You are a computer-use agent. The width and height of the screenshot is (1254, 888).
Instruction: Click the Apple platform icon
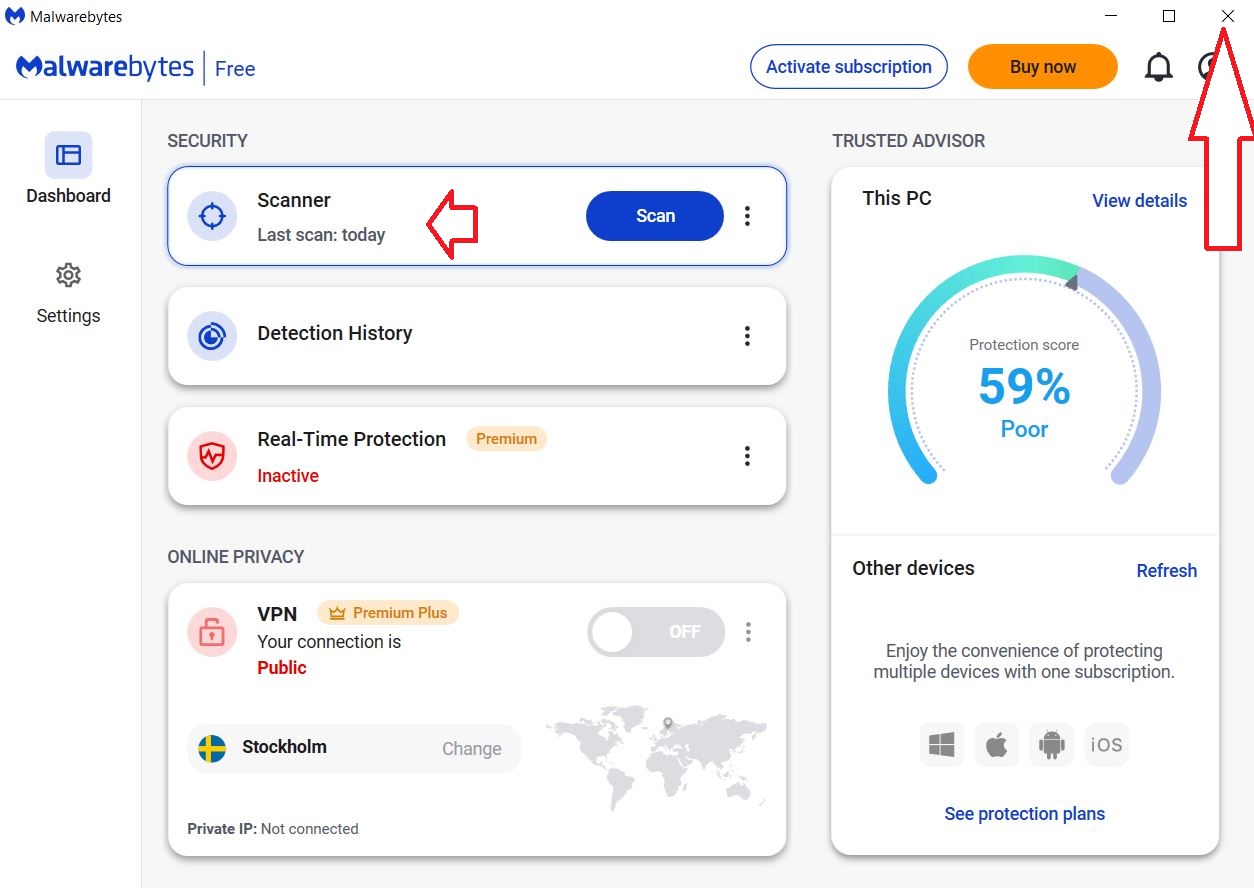pos(996,745)
